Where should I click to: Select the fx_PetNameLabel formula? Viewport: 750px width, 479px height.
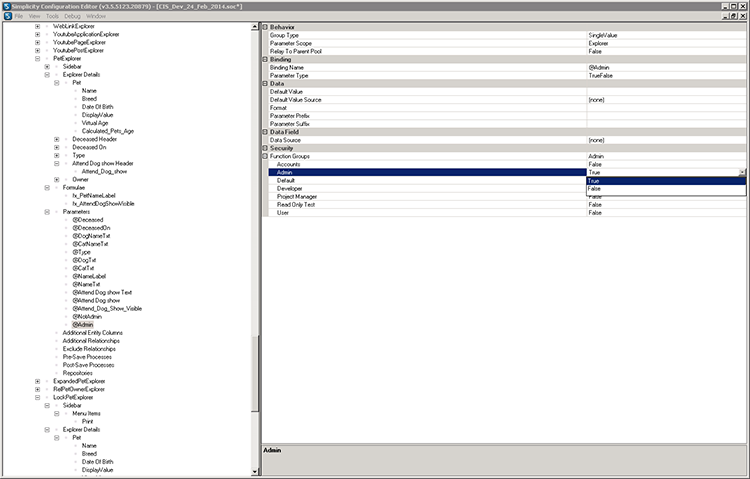[x=94, y=196]
